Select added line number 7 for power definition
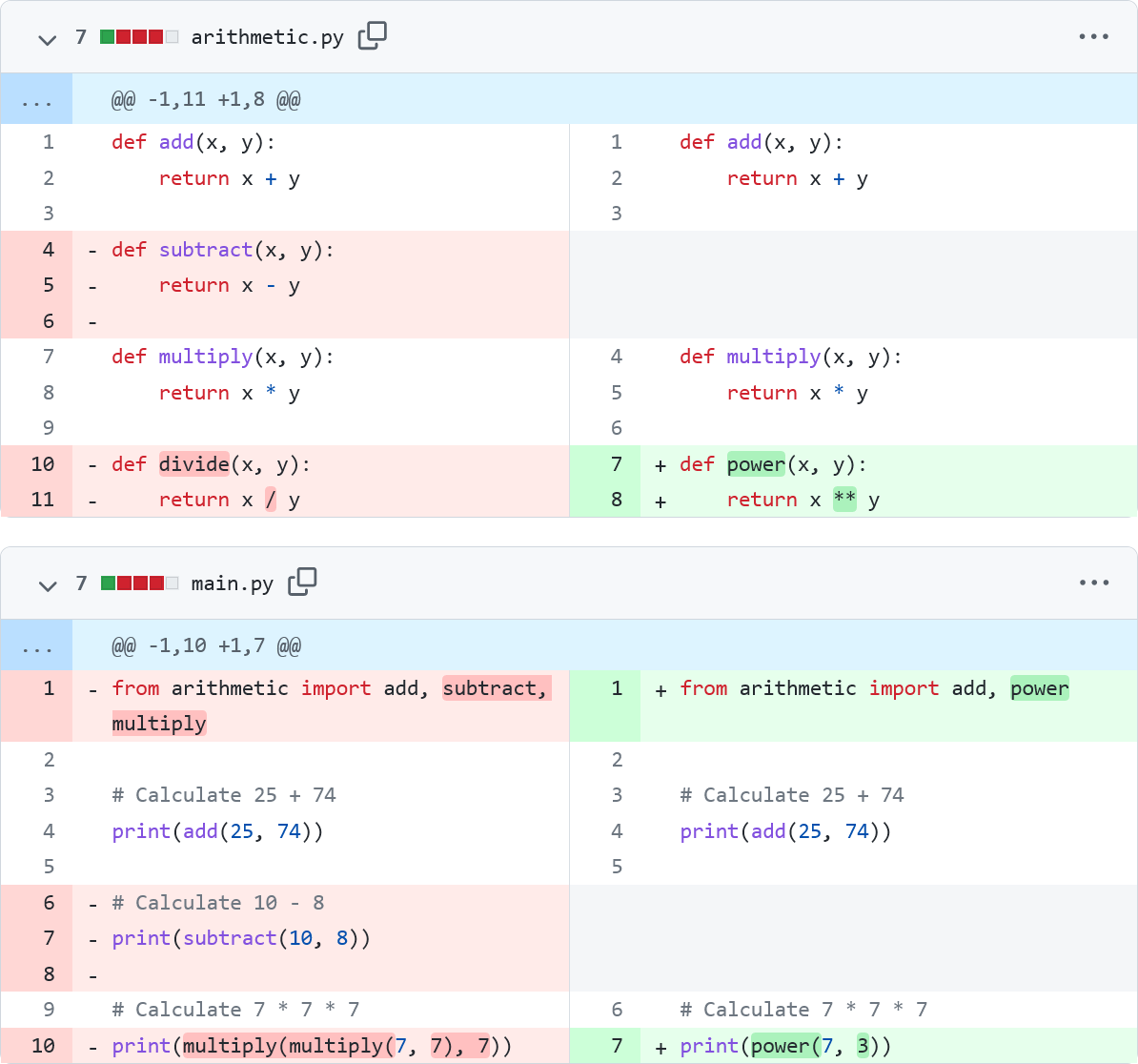Viewport: 1138px width, 1064px height. coord(616,464)
